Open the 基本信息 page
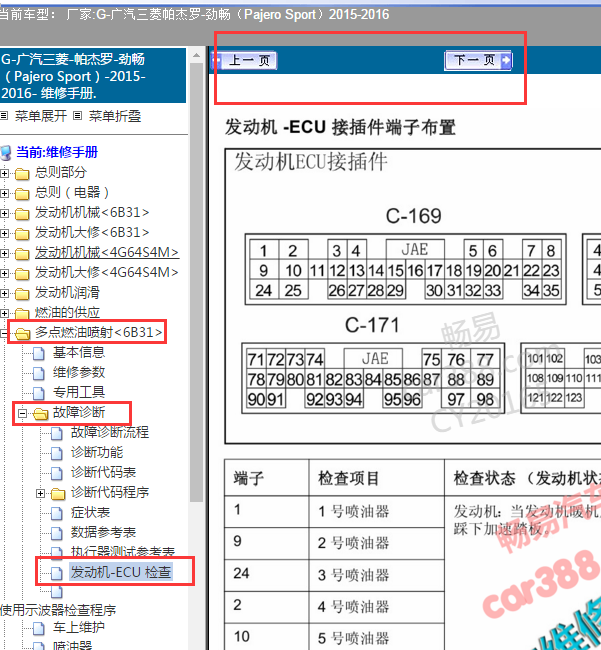 tap(79, 352)
